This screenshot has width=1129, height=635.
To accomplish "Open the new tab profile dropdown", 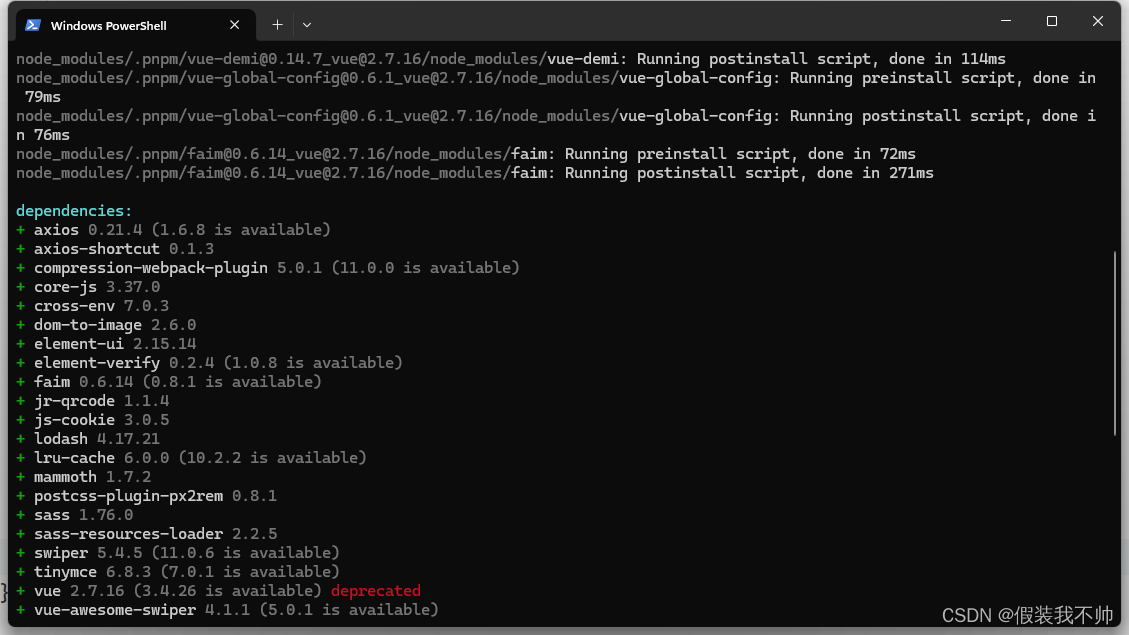I will (x=307, y=24).
